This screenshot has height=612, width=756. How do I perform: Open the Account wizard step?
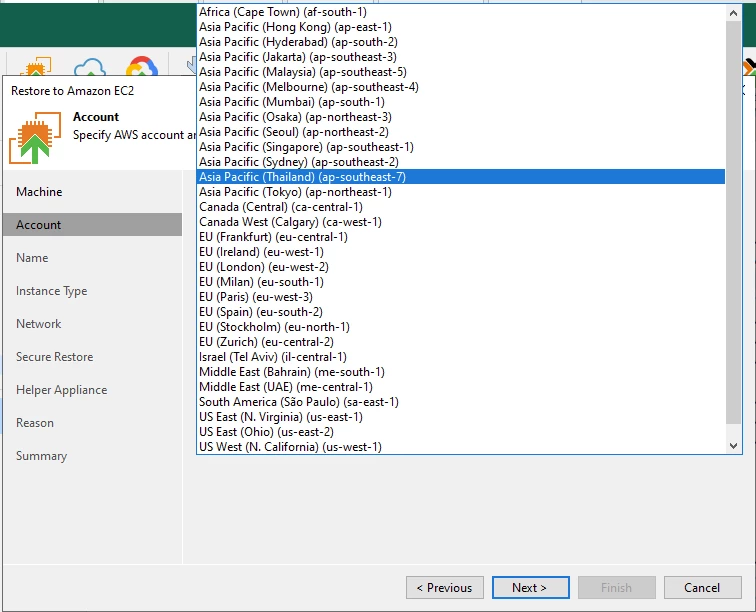93,225
